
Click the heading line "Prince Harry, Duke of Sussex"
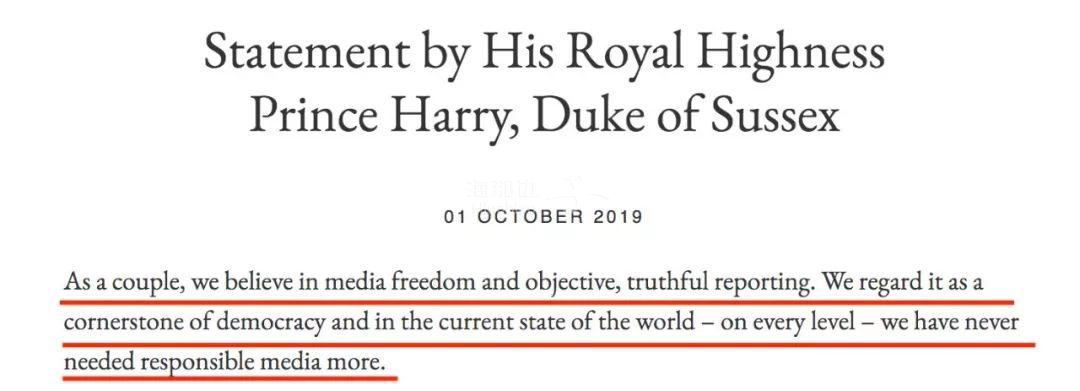pyautogui.click(x=544, y=116)
